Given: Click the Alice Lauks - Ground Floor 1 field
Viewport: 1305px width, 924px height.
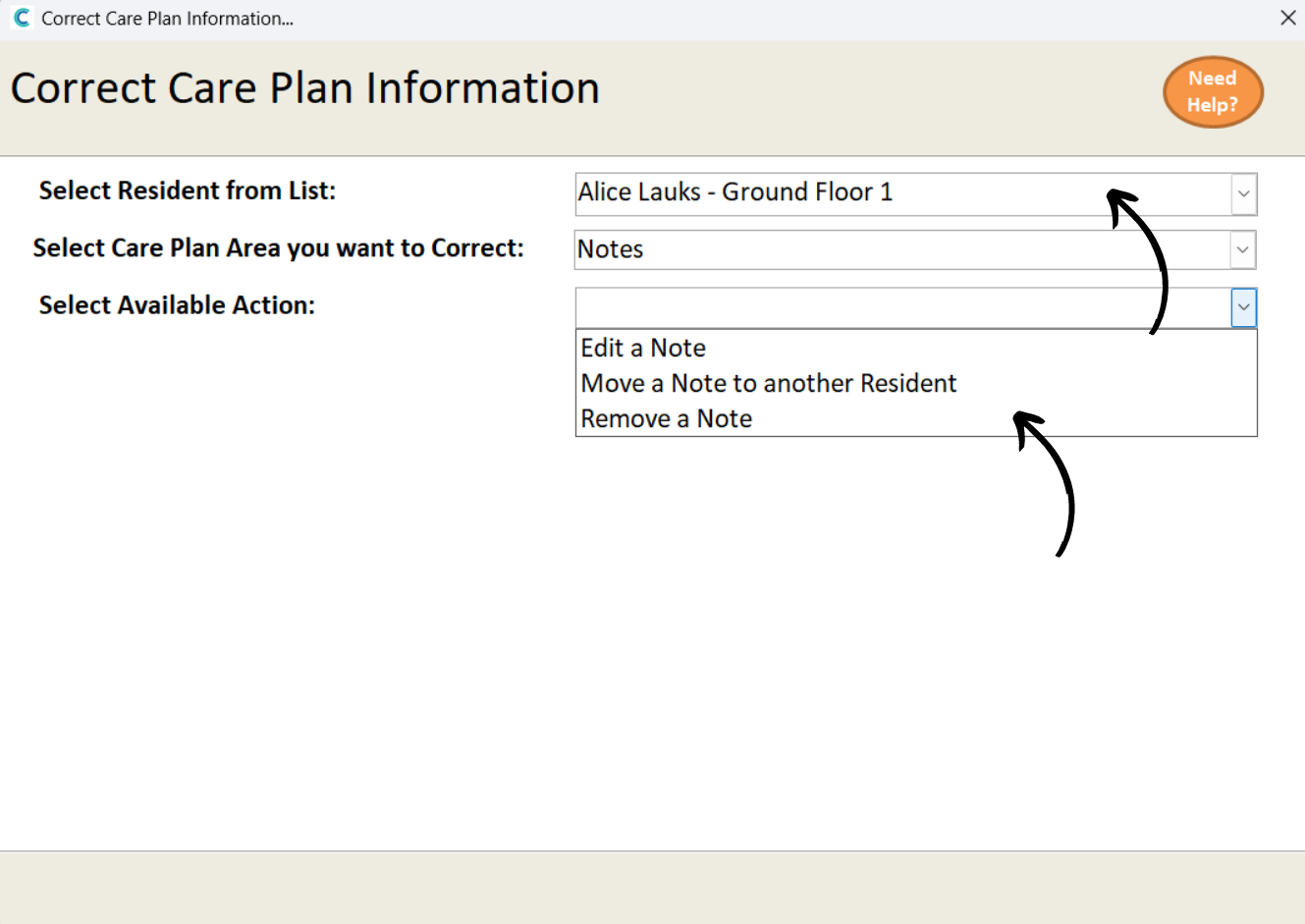Looking at the screenshot, I should pyautogui.click(x=902, y=193).
